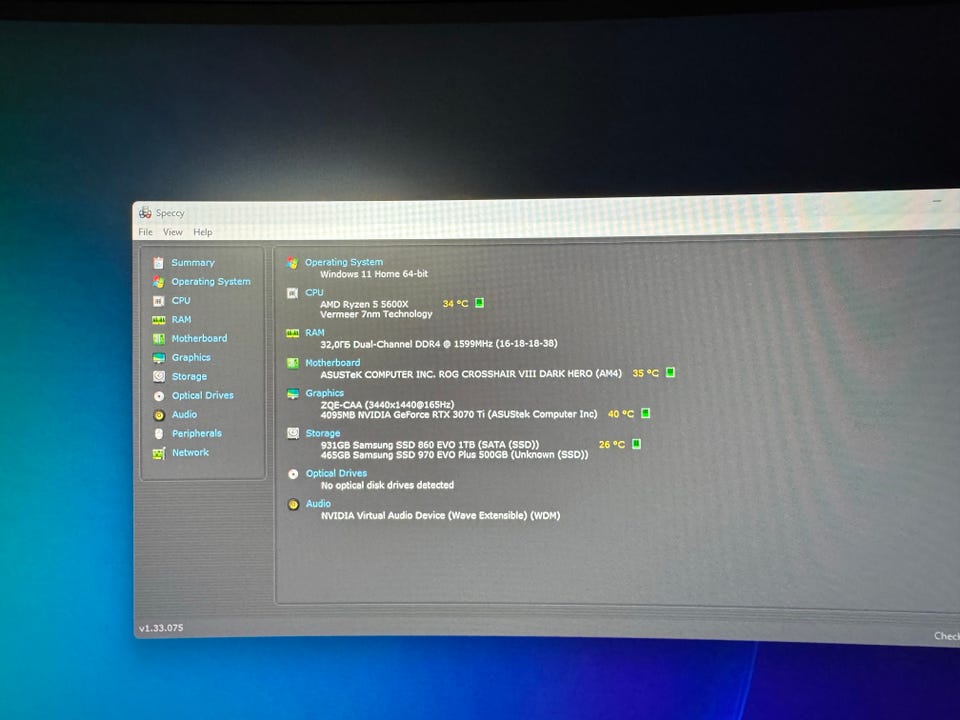Click the GPU temperature 40 °C value
The image size is (960, 720).
tap(620, 414)
